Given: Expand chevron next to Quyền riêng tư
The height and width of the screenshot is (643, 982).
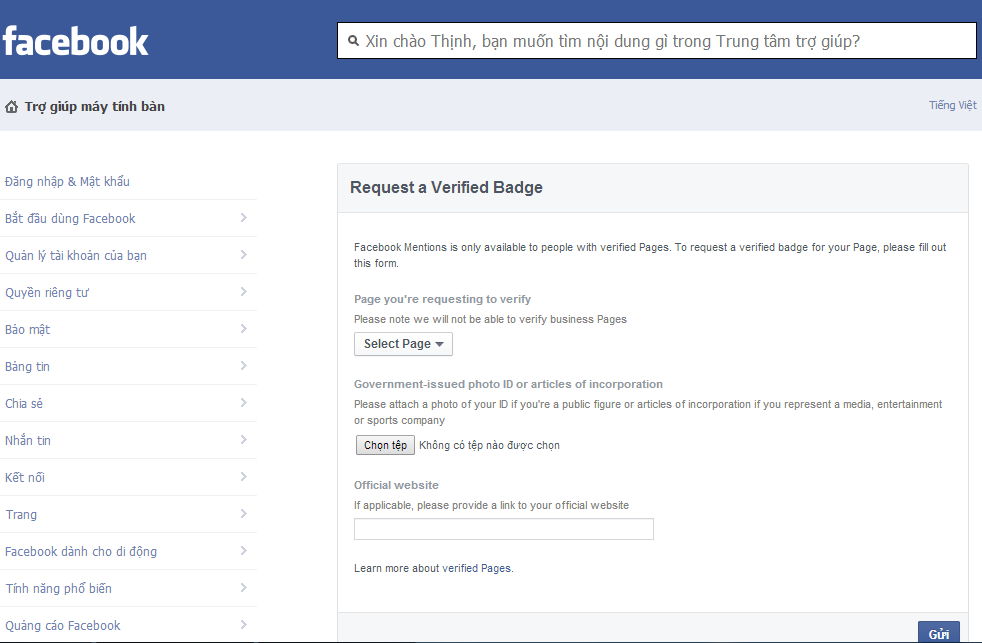Looking at the screenshot, I should click(244, 292).
